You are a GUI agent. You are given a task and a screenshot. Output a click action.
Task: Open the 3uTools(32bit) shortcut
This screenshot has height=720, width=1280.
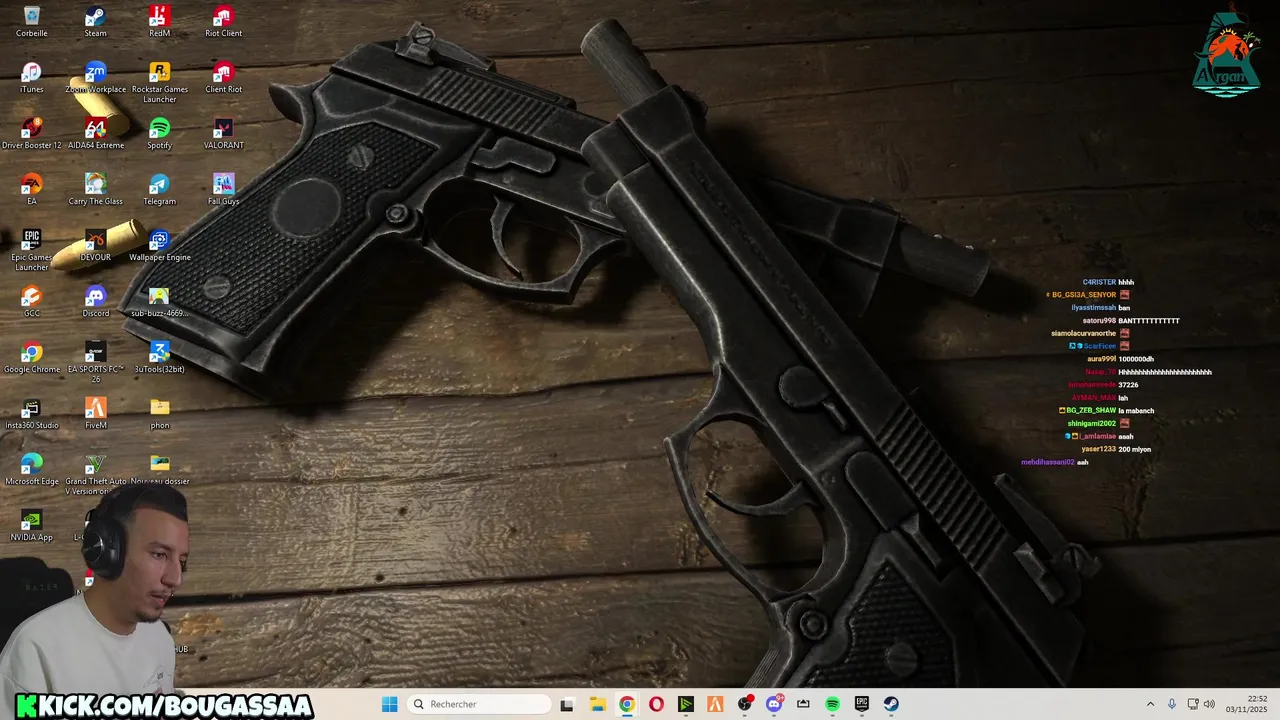tap(159, 358)
